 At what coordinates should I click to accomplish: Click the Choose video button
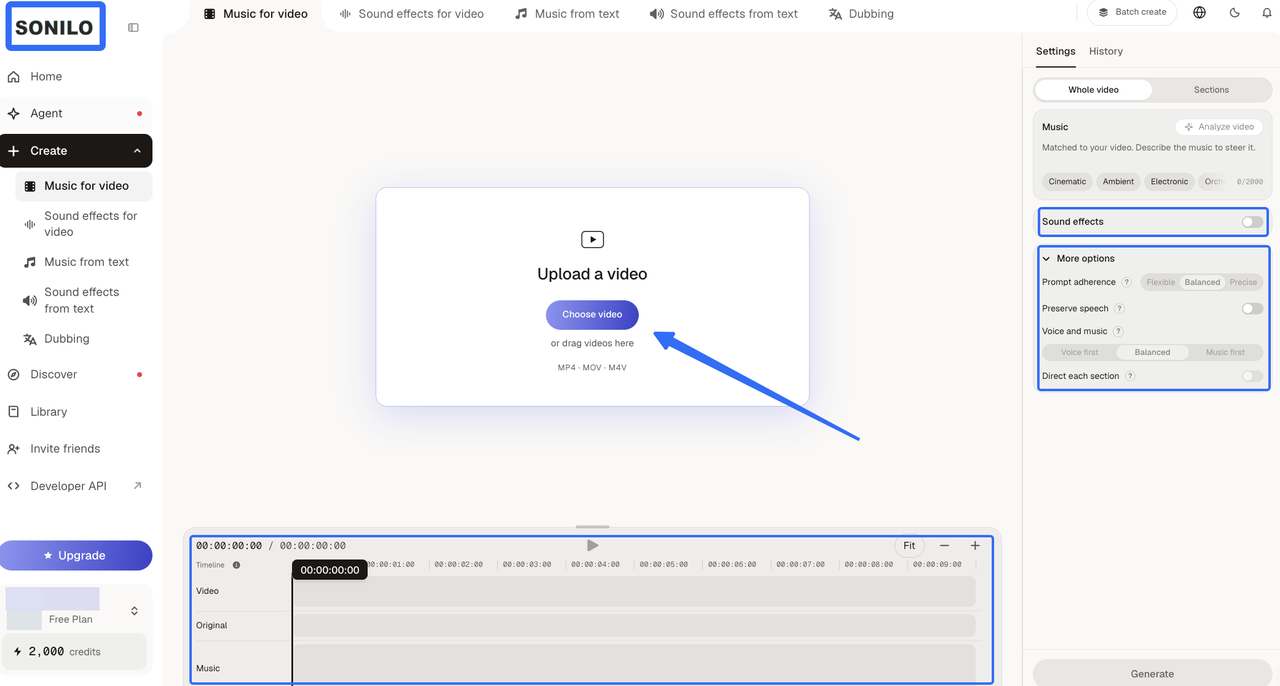tap(592, 315)
